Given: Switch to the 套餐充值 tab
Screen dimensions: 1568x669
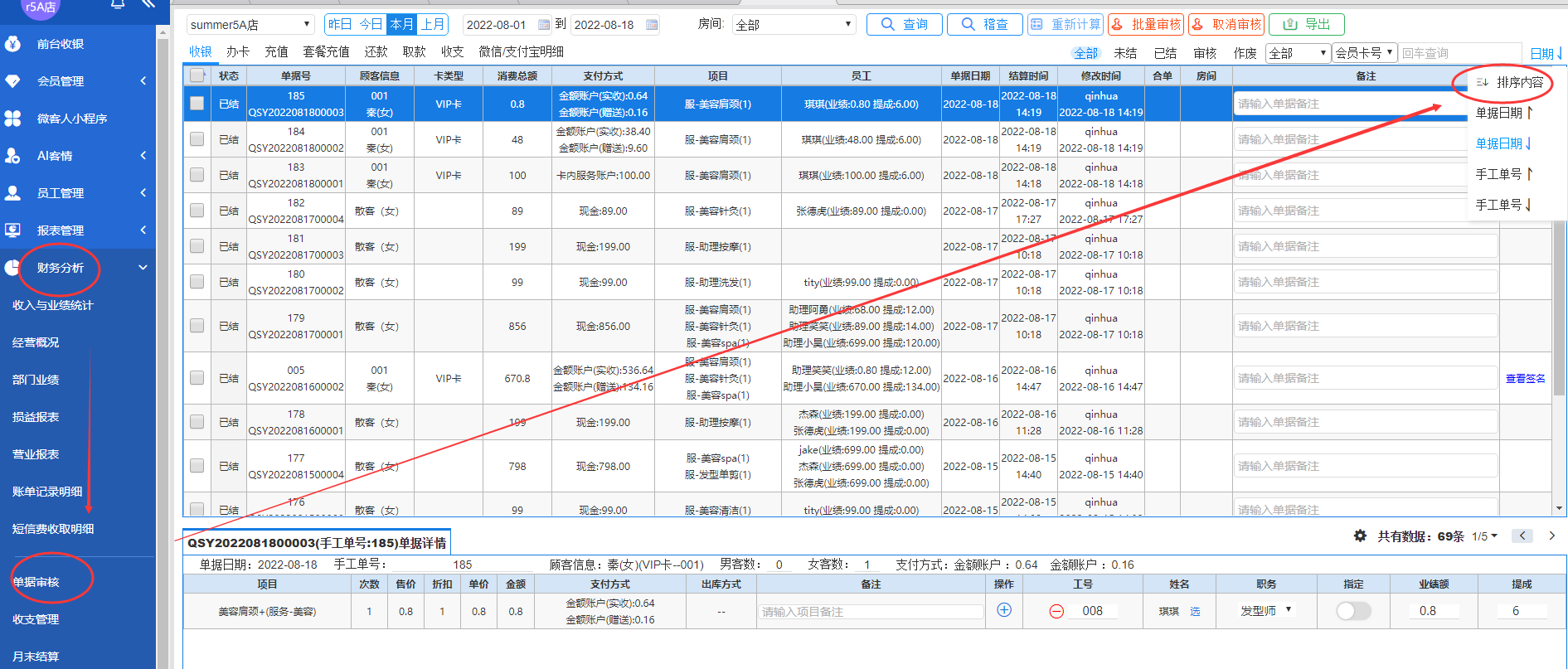Looking at the screenshot, I should (326, 51).
